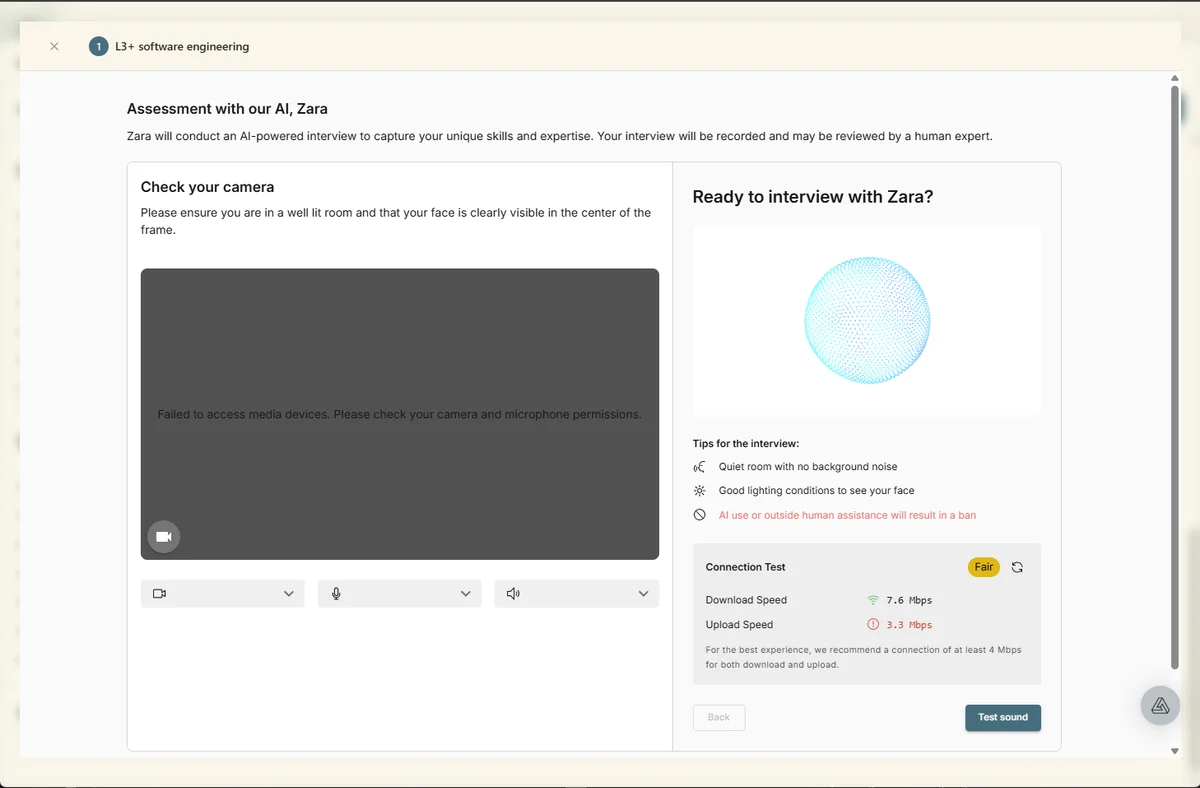Click the Zara sphere animation
This screenshot has width=1200, height=788.
tap(867, 320)
